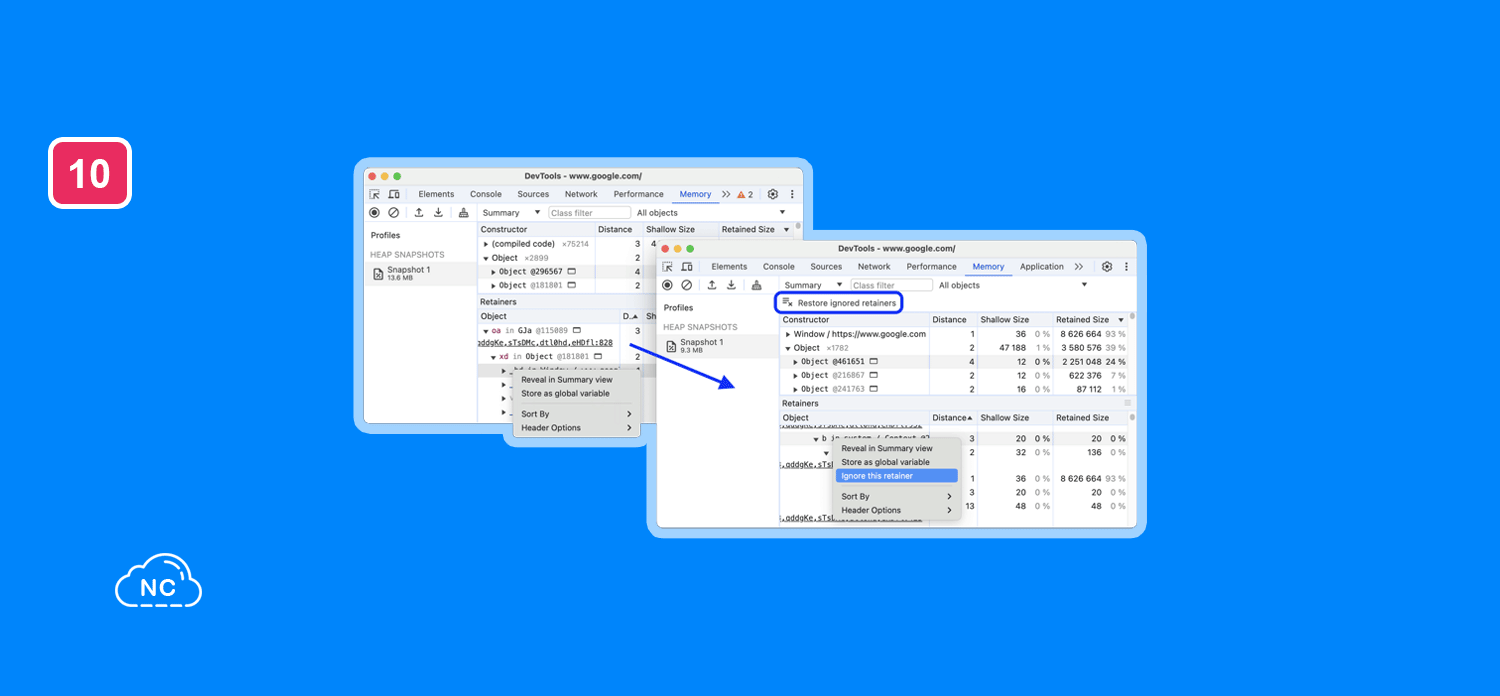
Task: Click window icon next to Object @216867
Action: [873, 375]
